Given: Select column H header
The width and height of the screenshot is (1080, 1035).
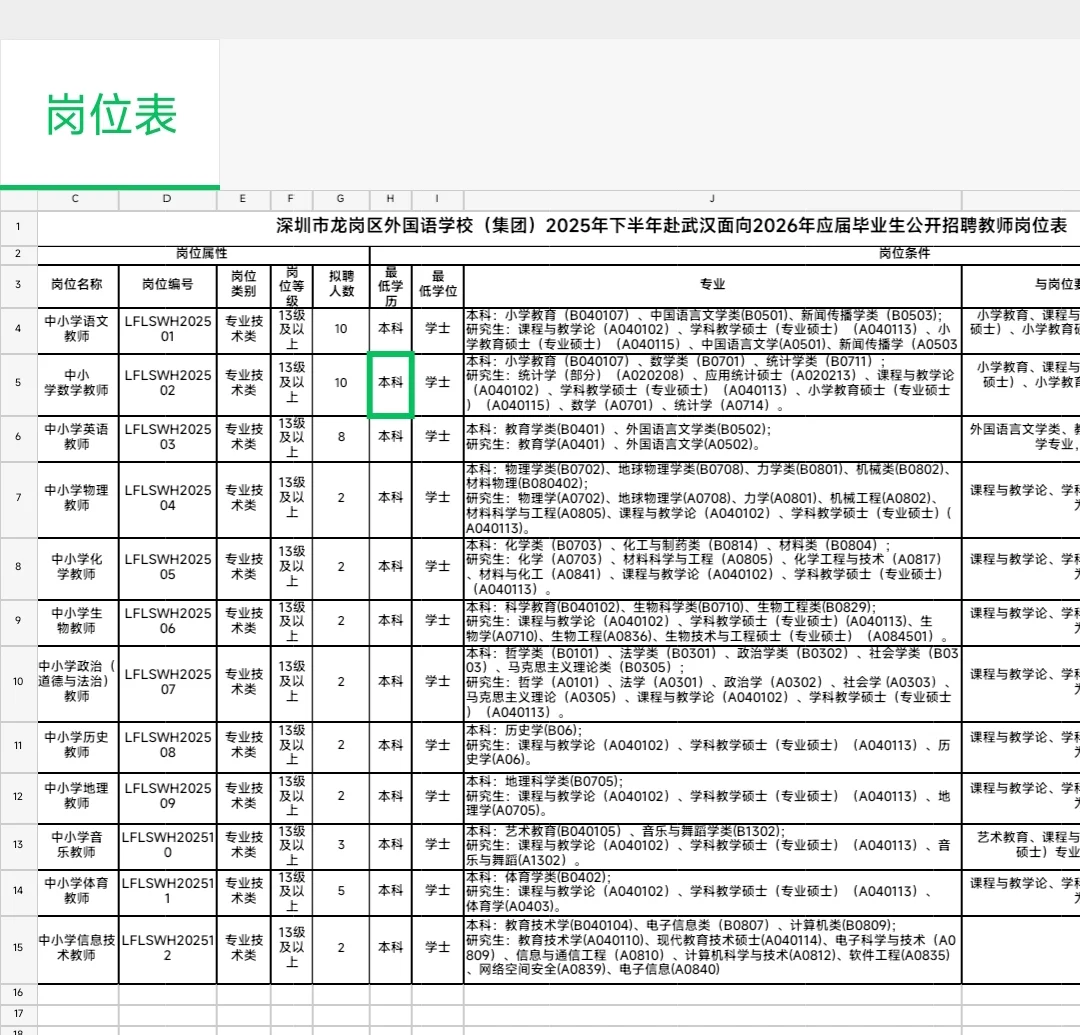Looking at the screenshot, I should pyautogui.click(x=391, y=199).
